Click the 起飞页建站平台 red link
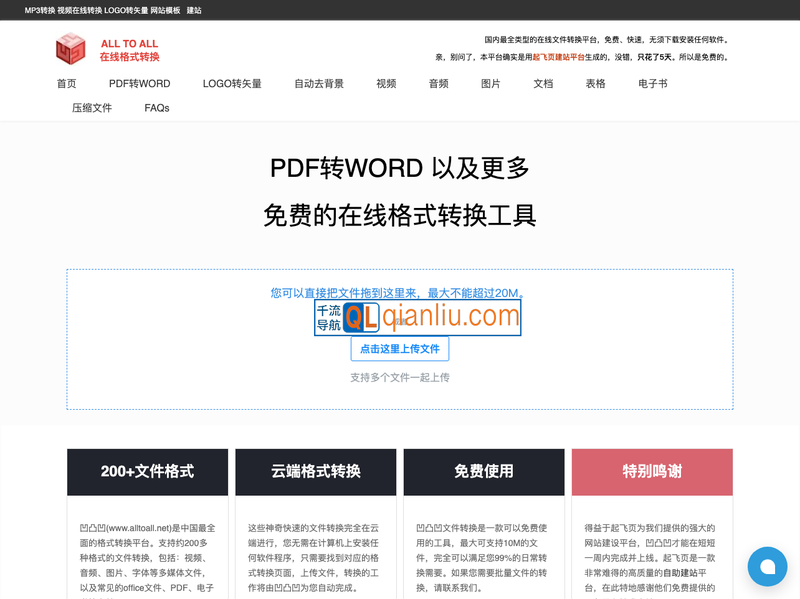Viewport: 800px width, 599px height. tap(558, 58)
